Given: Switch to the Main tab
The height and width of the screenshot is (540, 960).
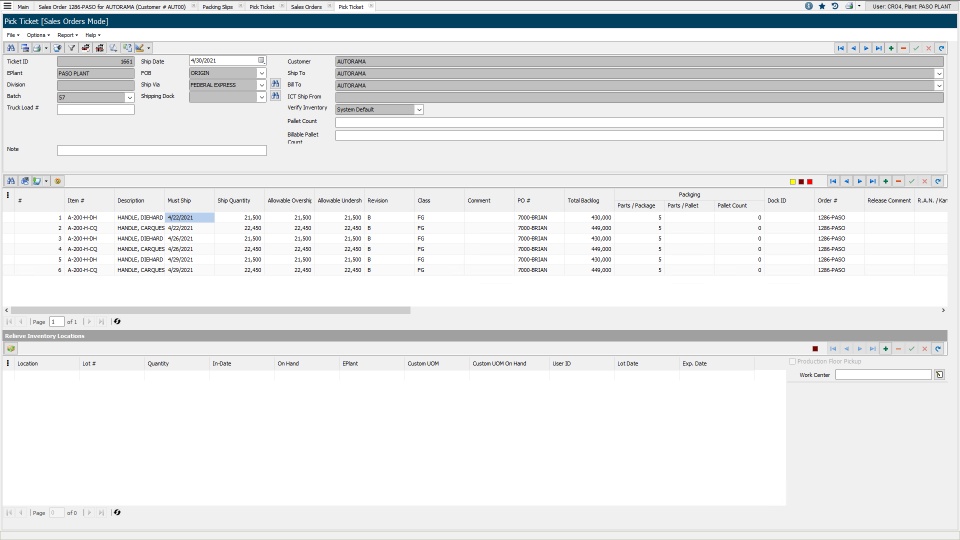Looking at the screenshot, I should pos(23,7).
